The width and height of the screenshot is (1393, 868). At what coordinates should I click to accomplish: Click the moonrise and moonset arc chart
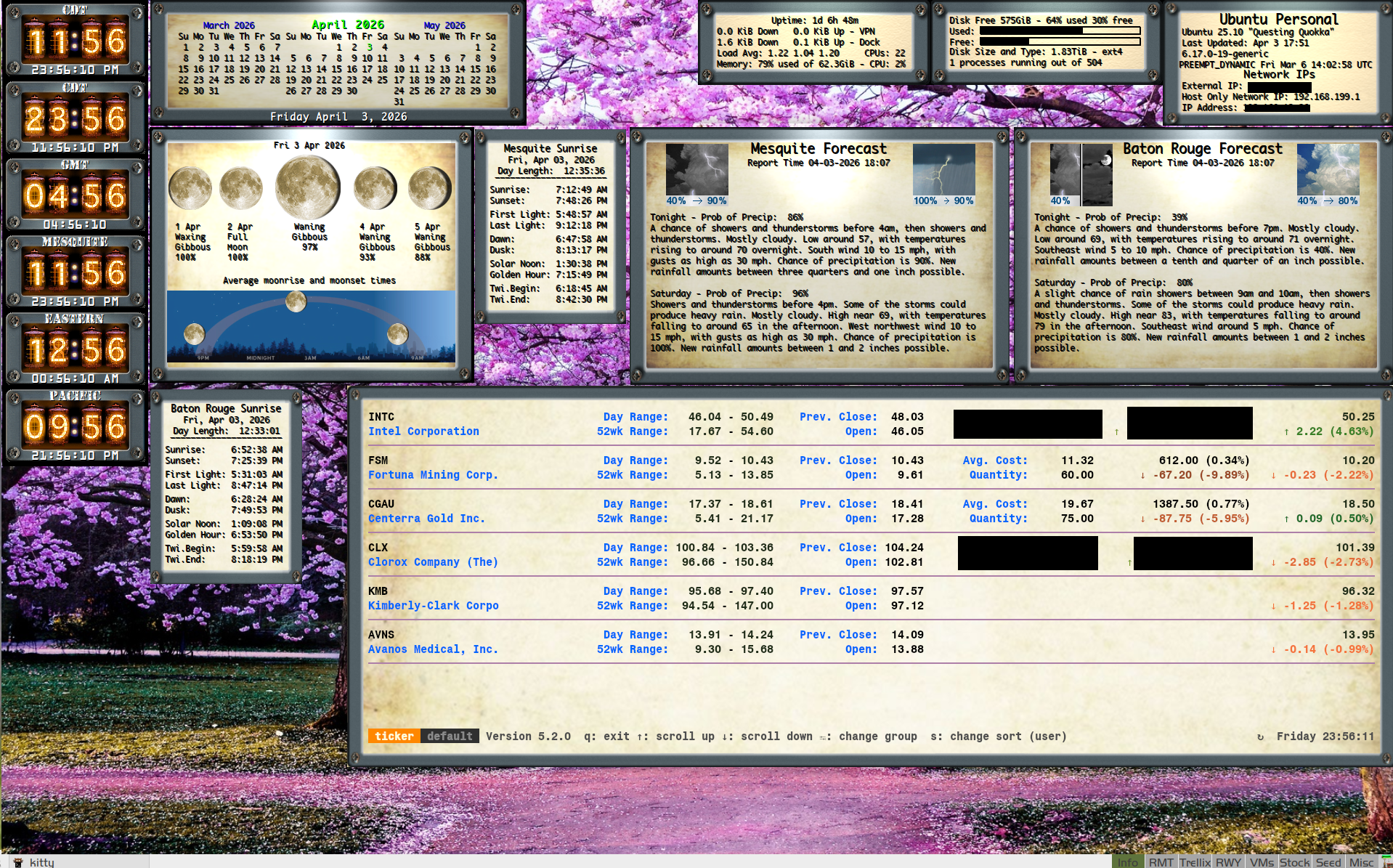[x=311, y=327]
